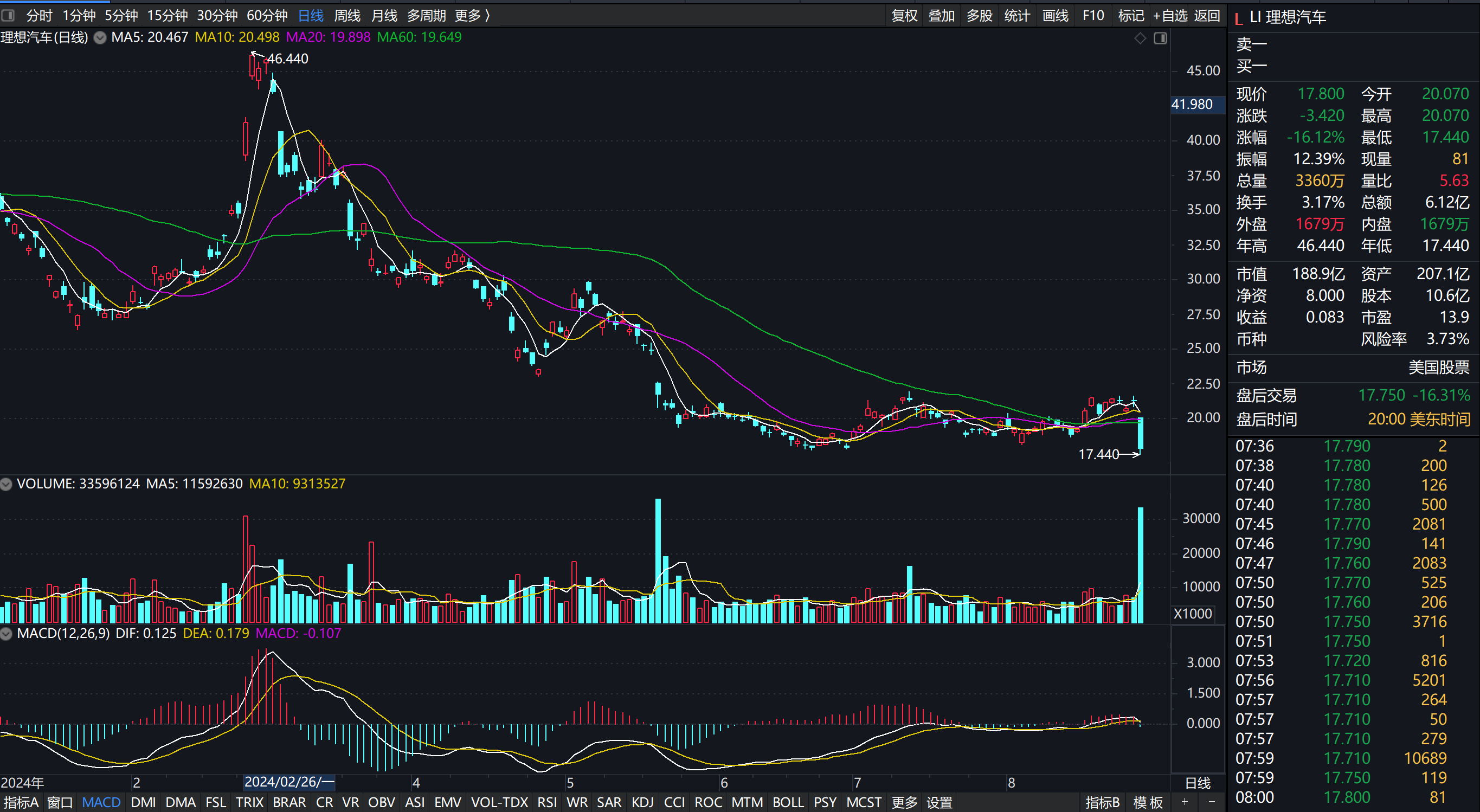Expand the MACD(12,26,9) indicator dropdown arrow
The height and width of the screenshot is (812, 1480).
7,633
